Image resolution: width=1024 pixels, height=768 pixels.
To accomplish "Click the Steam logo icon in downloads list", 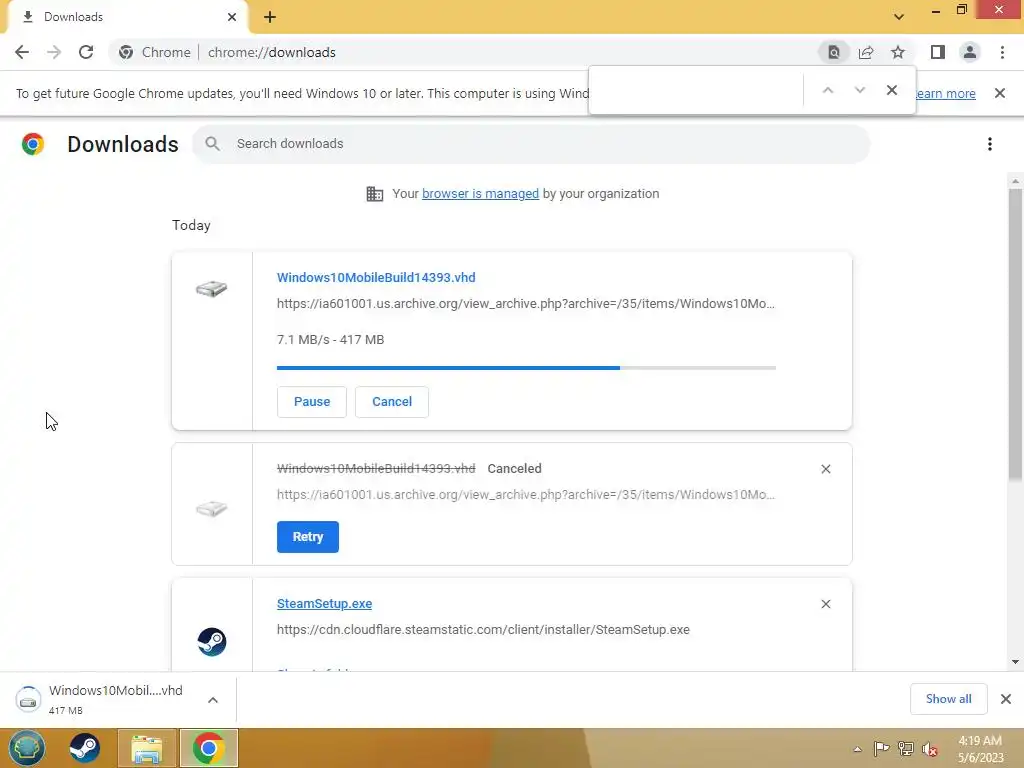I will pos(212,641).
